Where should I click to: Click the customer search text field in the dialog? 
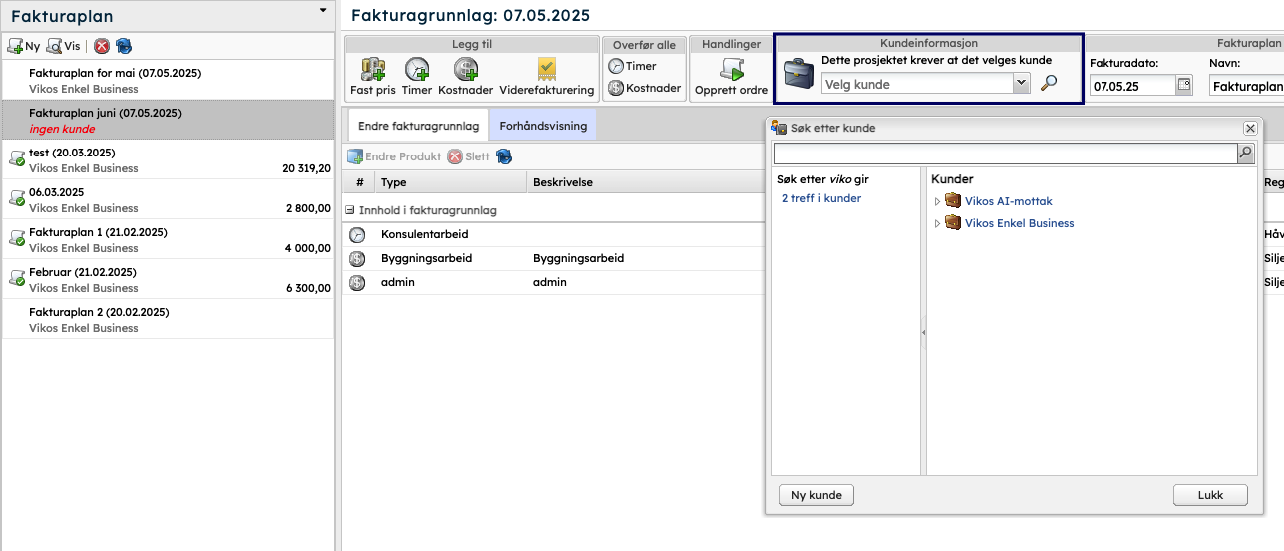[1004, 154]
